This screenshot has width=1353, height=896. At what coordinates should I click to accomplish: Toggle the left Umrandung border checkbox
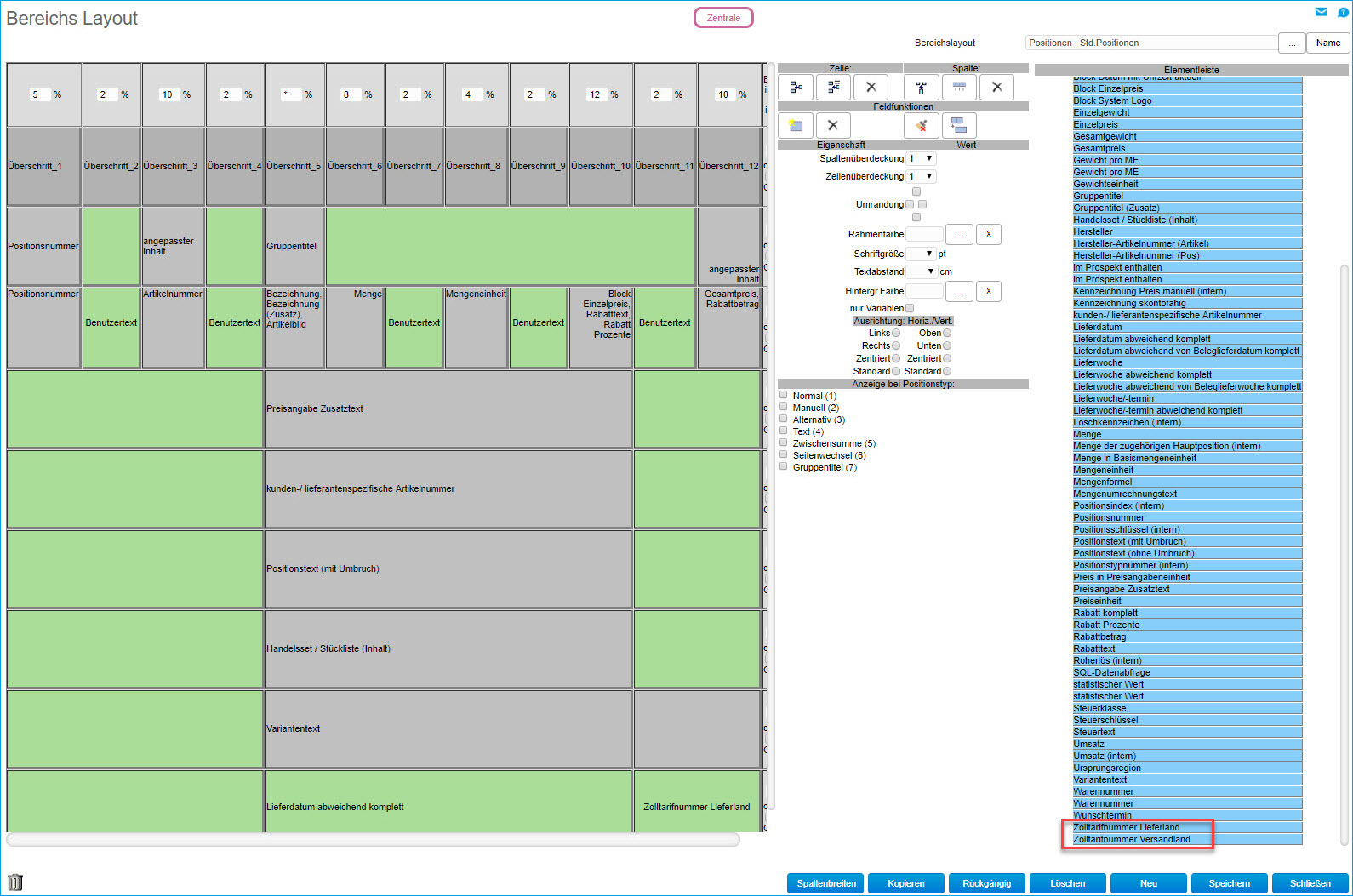(x=910, y=204)
